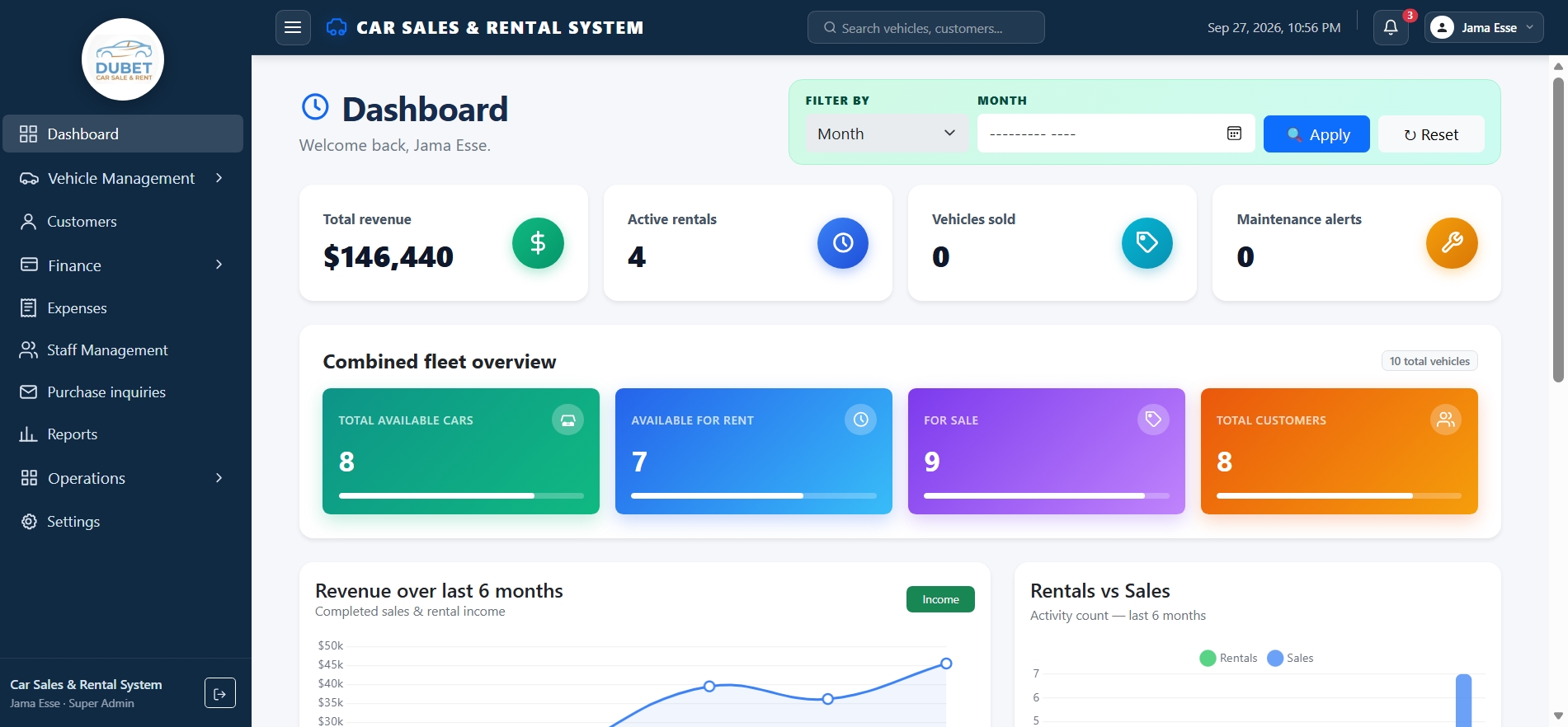Click the teal tag Vehicles sold icon
This screenshot has height=727, width=1568.
[x=1147, y=243]
